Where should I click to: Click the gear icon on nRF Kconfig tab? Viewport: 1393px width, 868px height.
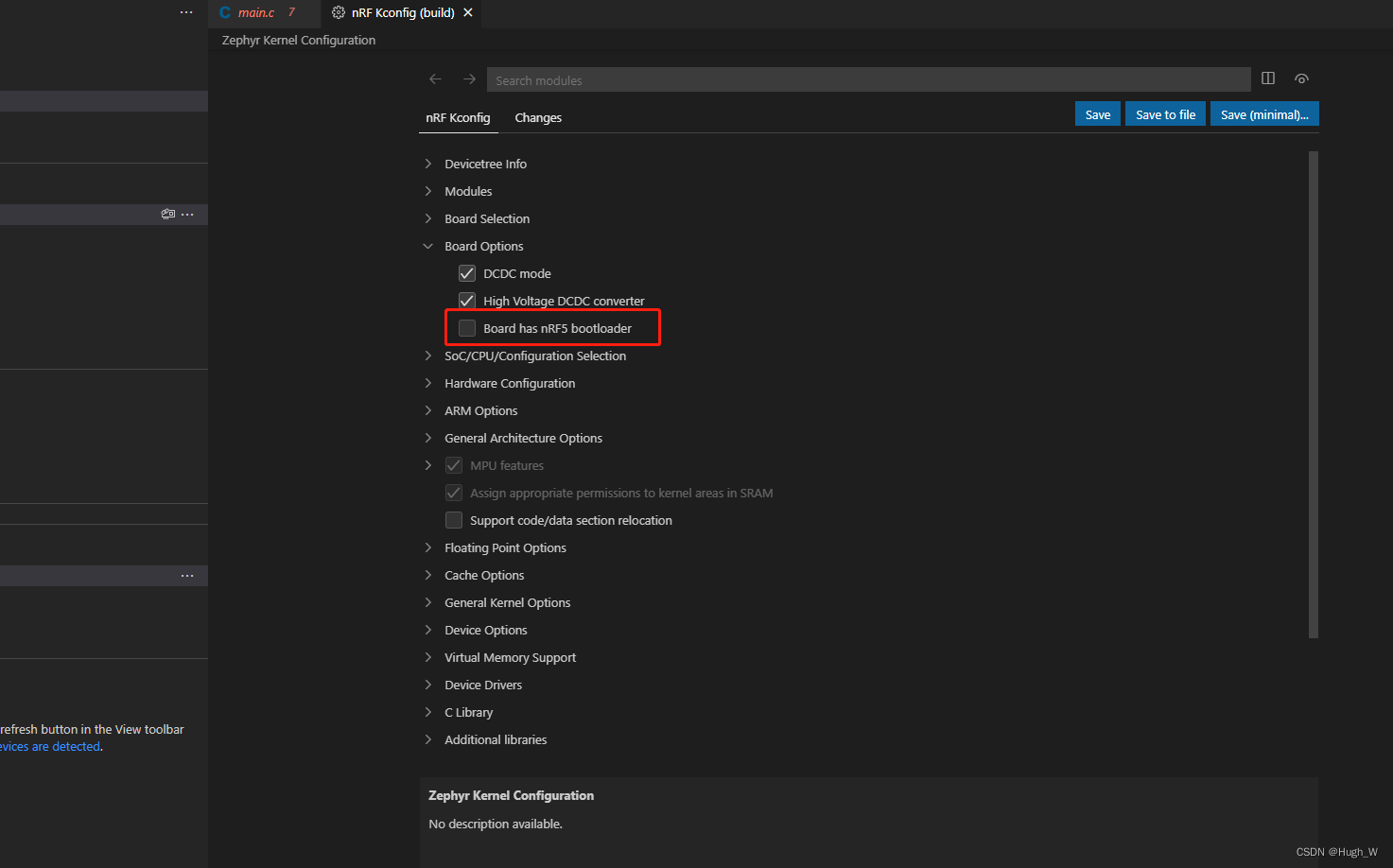(339, 12)
